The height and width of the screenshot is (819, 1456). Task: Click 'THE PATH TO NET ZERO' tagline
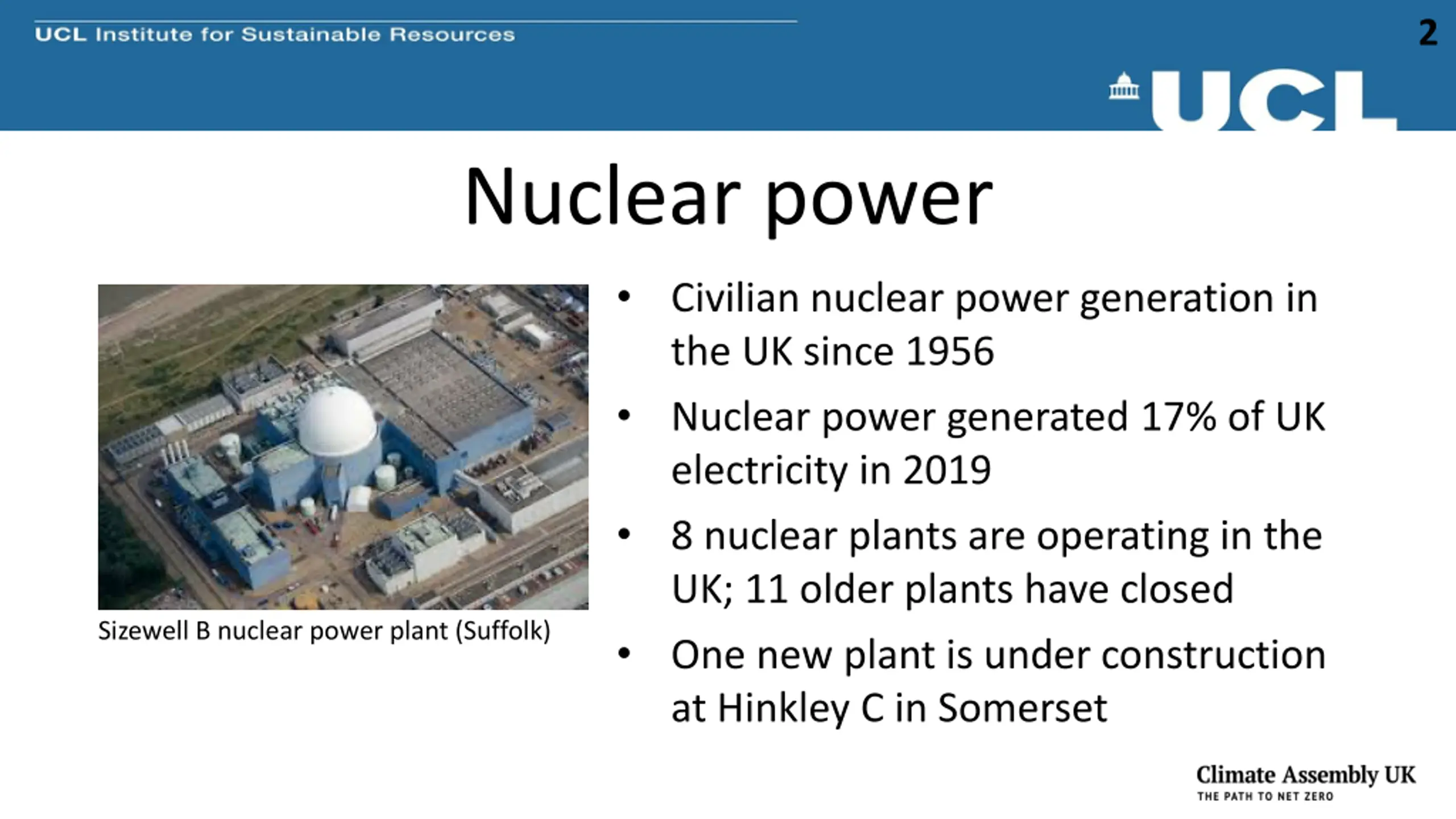tap(1265, 796)
